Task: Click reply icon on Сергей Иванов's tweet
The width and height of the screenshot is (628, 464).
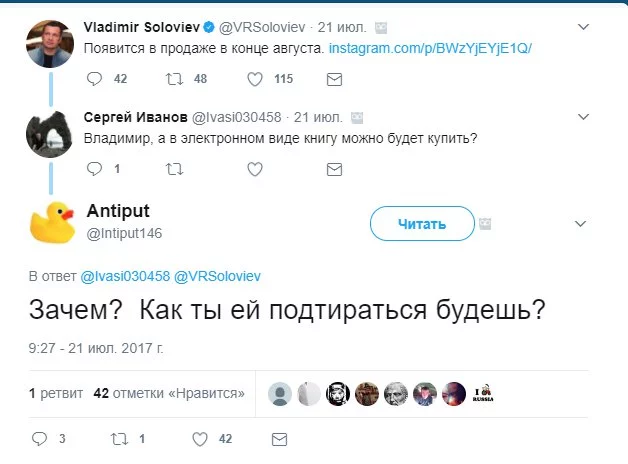Action: tap(95, 169)
